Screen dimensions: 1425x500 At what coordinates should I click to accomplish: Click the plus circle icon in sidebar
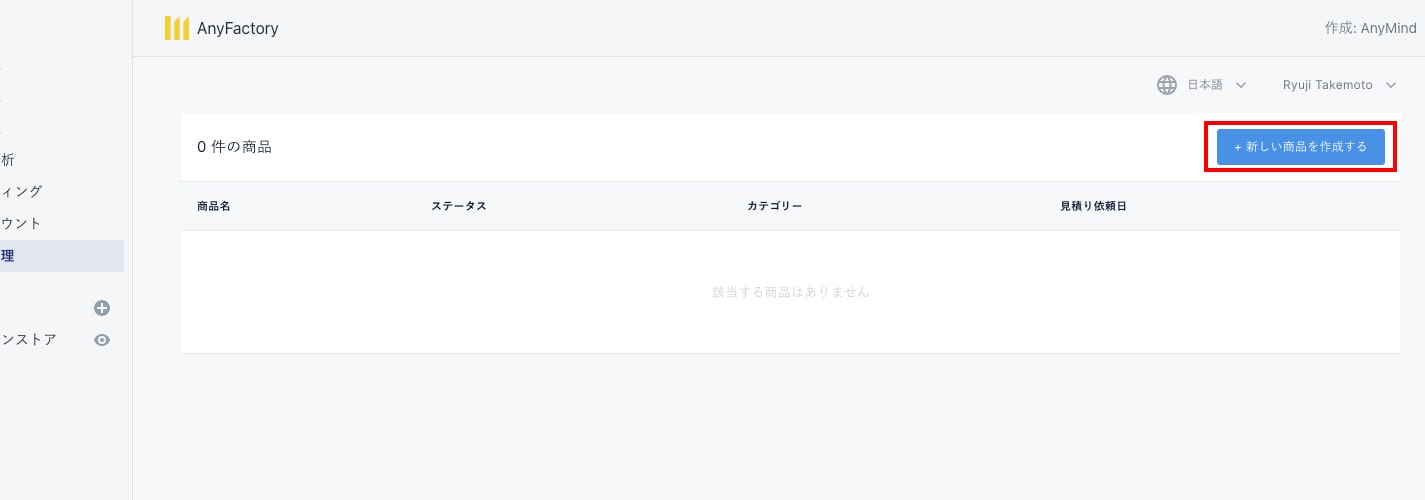[x=102, y=308]
